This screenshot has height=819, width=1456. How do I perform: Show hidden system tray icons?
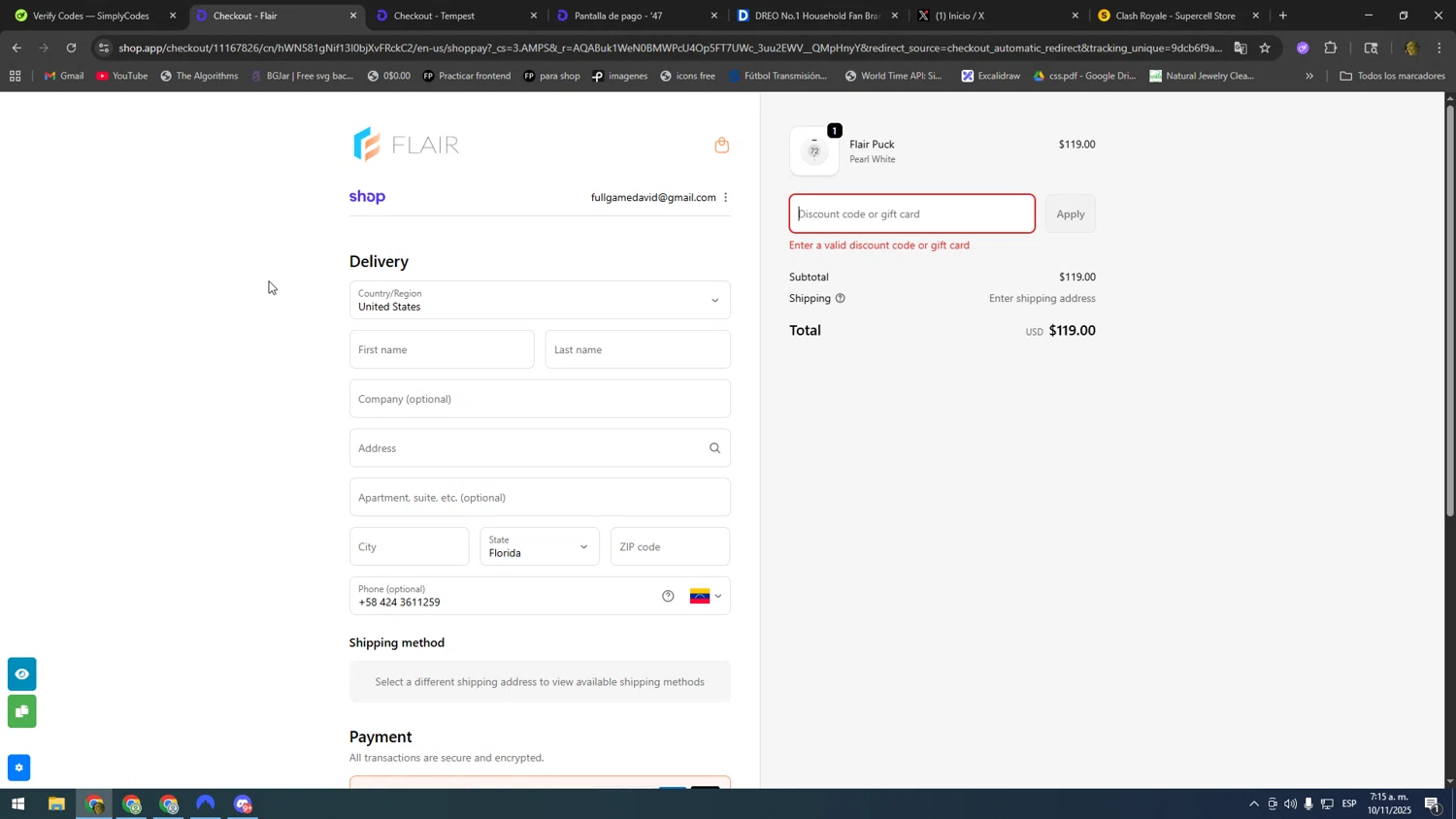(1253, 804)
